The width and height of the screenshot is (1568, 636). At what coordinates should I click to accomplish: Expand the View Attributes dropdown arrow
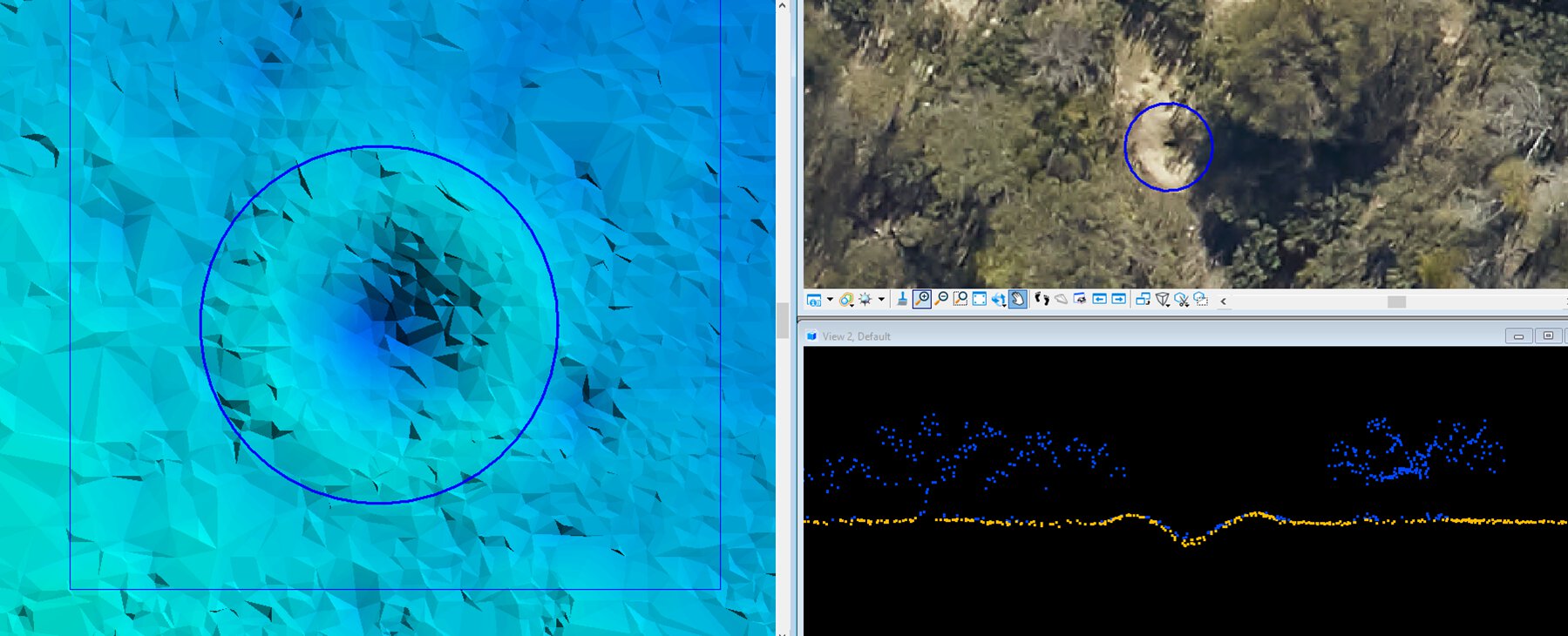tap(830, 300)
